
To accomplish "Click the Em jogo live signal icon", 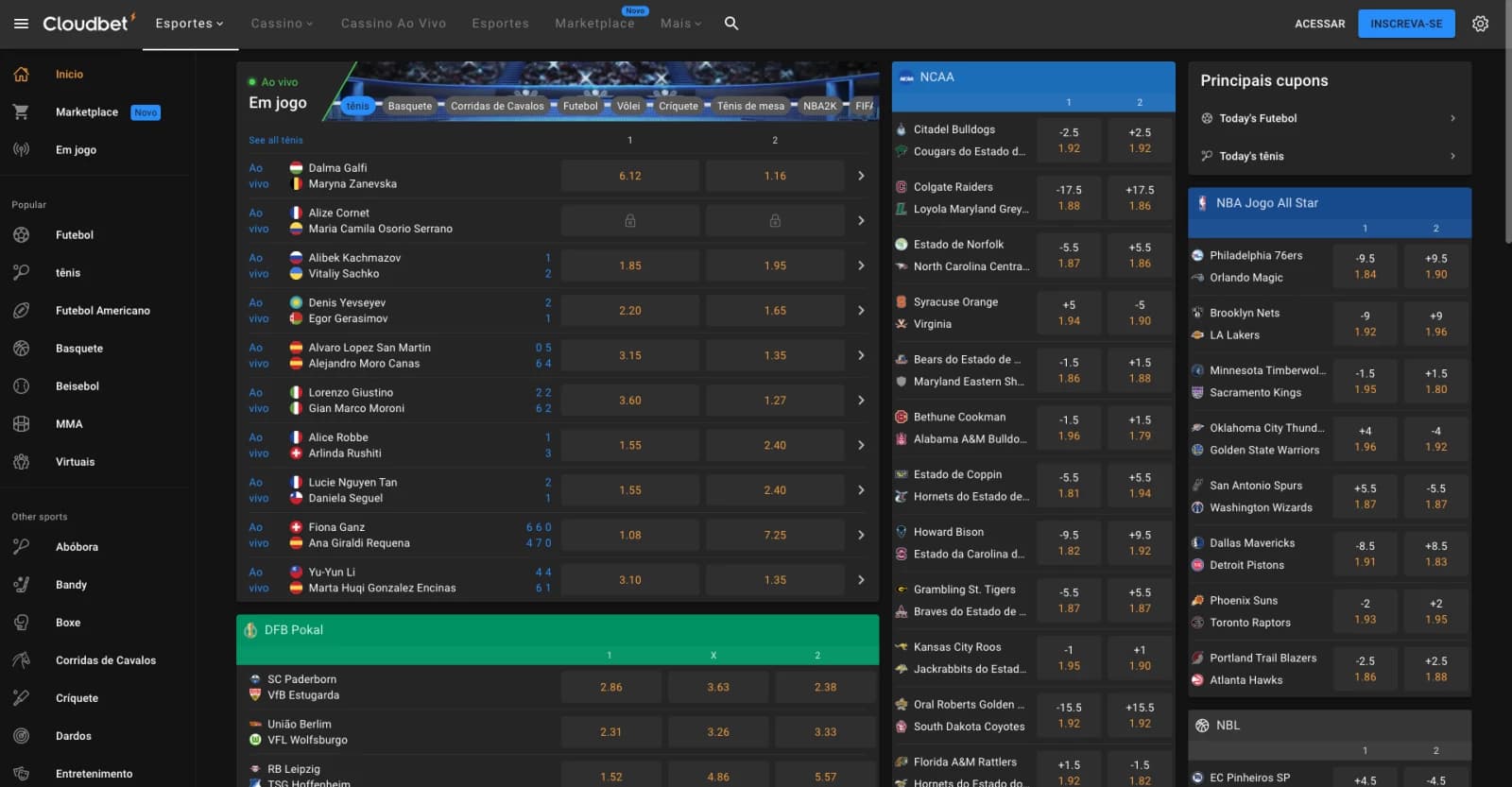I will click(21, 149).
